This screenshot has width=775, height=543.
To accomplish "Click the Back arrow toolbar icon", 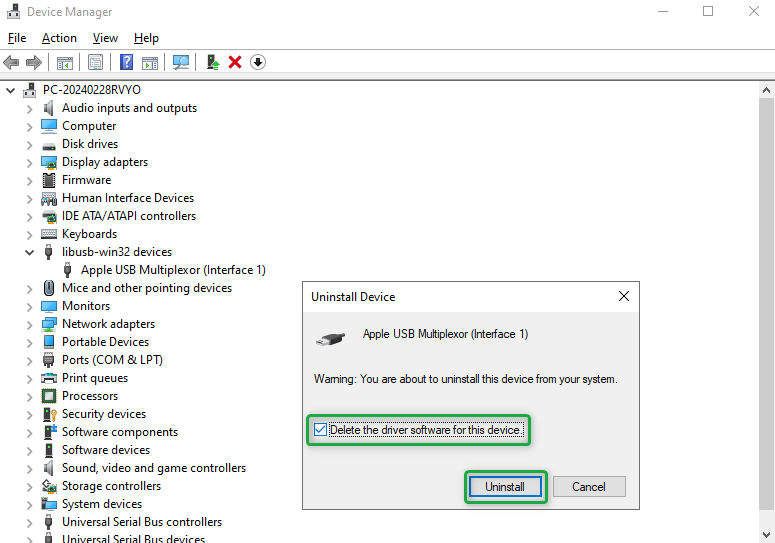I will 11,62.
